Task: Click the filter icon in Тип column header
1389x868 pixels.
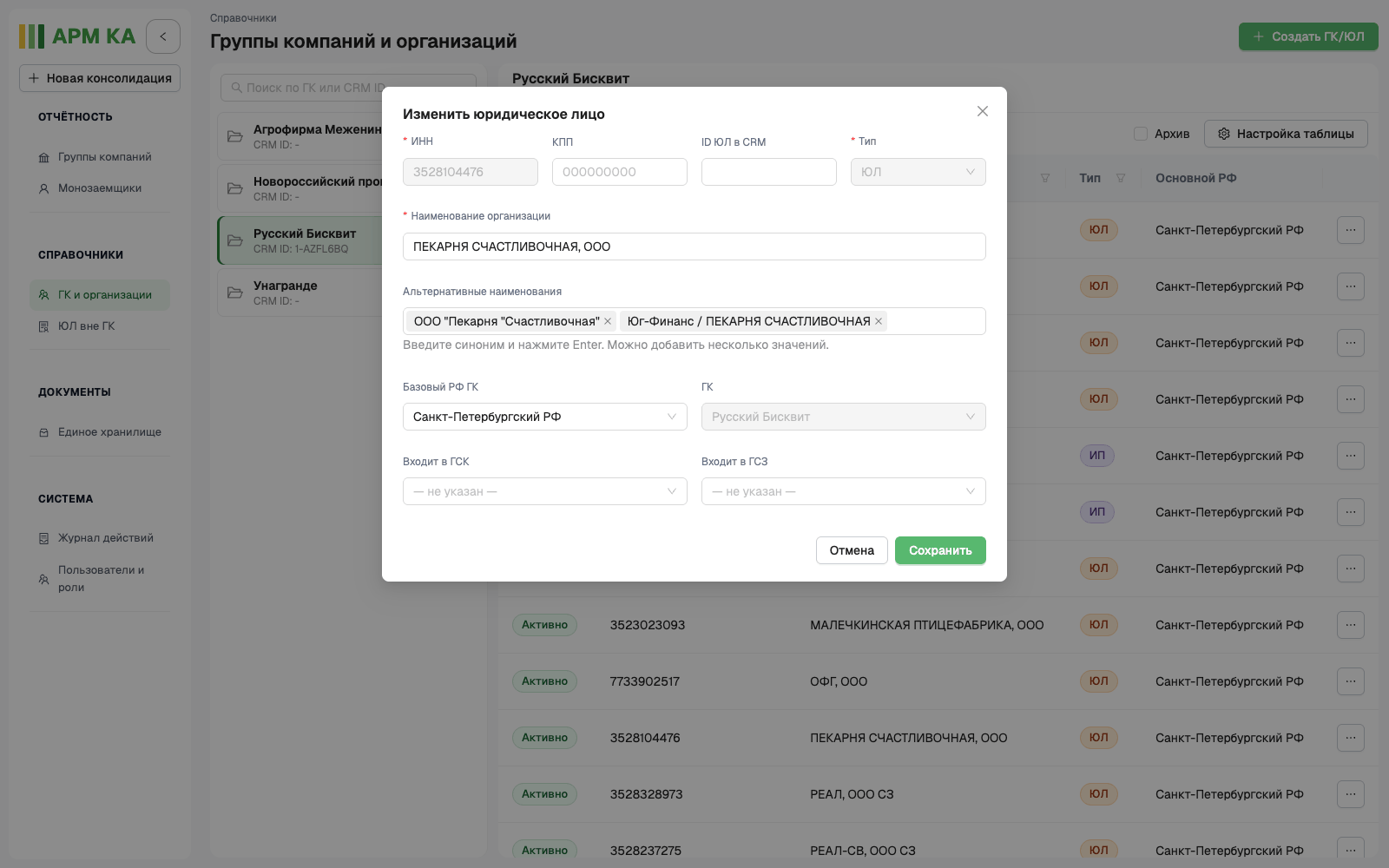Action: tap(1121, 178)
